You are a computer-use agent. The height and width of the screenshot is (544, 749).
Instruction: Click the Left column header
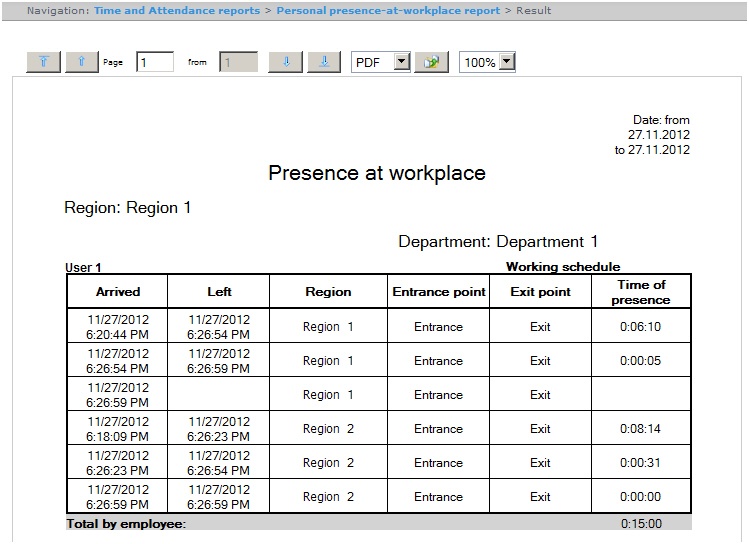(219, 292)
